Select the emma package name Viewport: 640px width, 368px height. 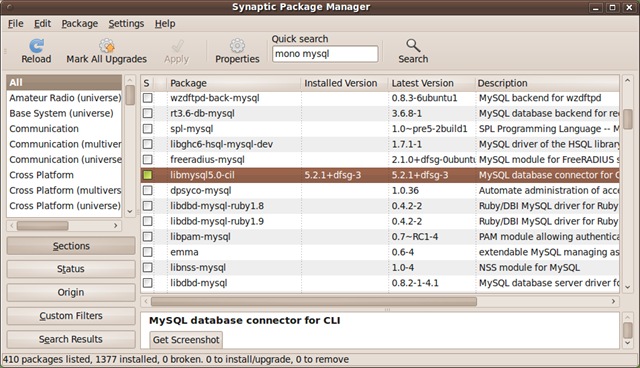[184, 252]
